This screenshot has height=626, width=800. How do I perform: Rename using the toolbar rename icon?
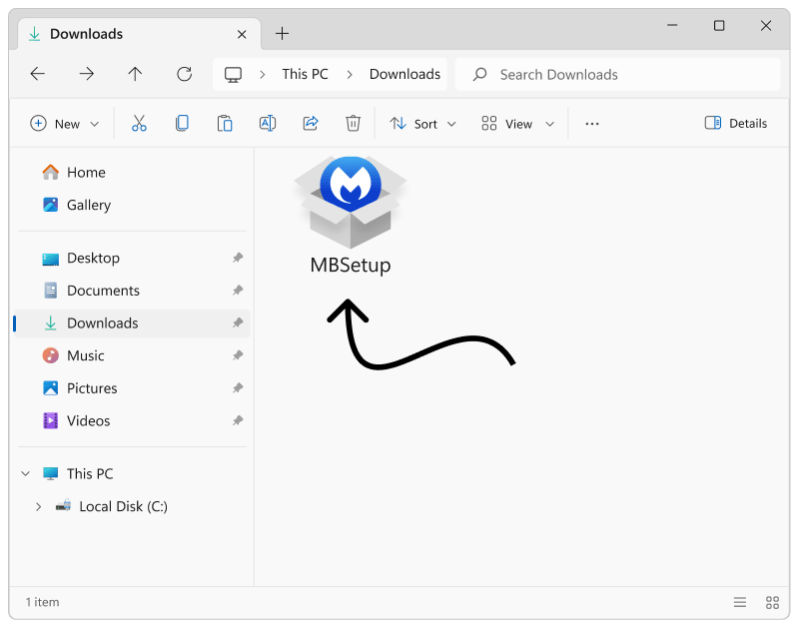pos(266,122)
